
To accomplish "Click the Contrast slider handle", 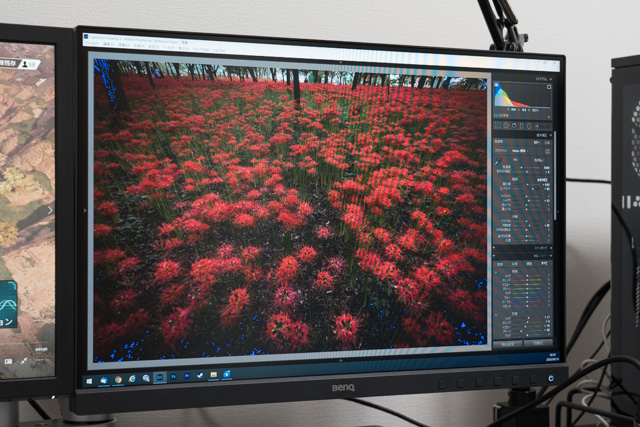I will click(533, 189).
